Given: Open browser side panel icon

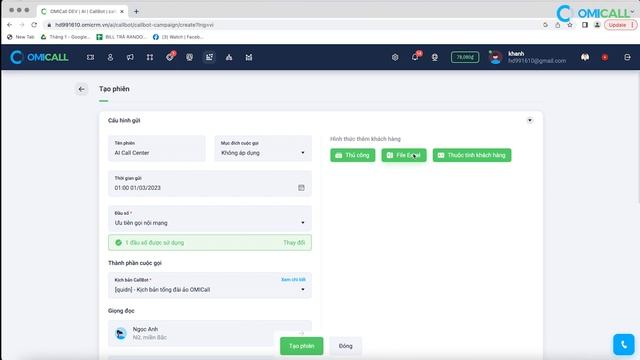Looking at the screenshot, I should (584, 25).
